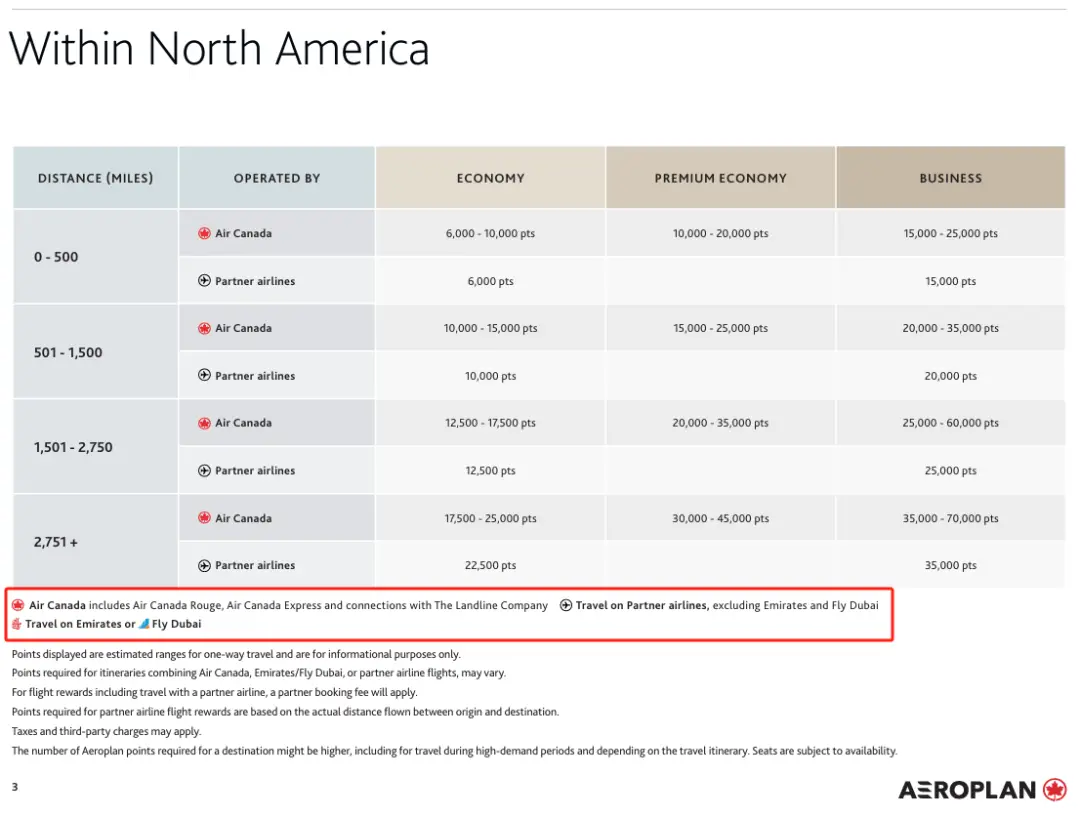The height and width of the screenshot is (817, 1080).
Task: Click Partner airlines icon in 501 - 1,500 row
Action: [x=204, y=376]
